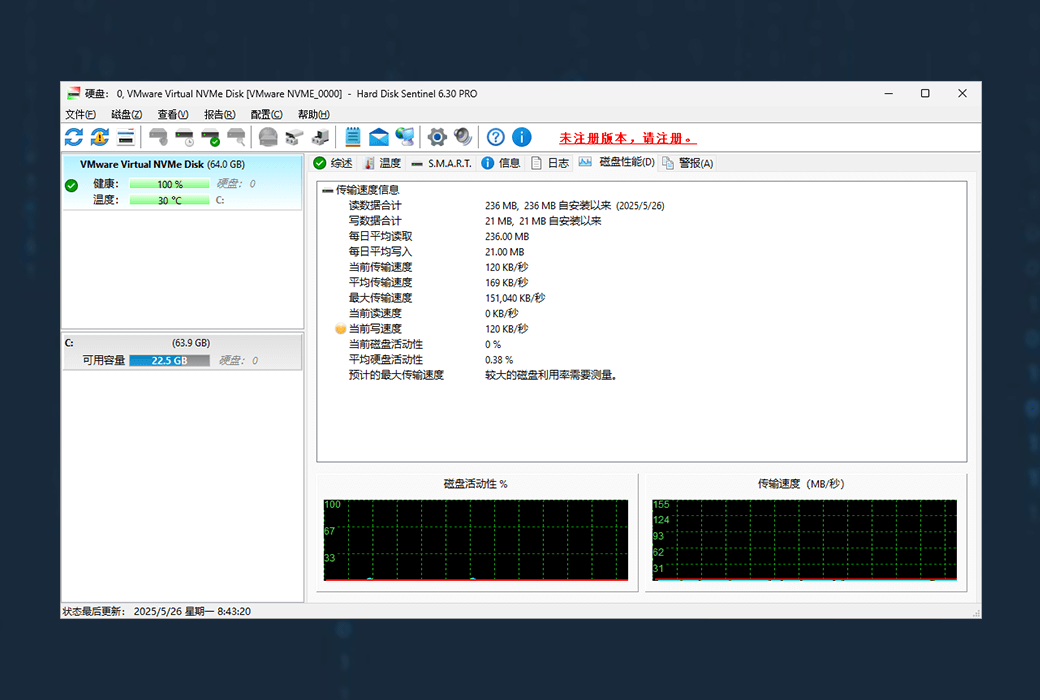Click the refresh icon with yellow warning sign
The height and width of the screenshot is (700, 1040).
coord(100,137)
